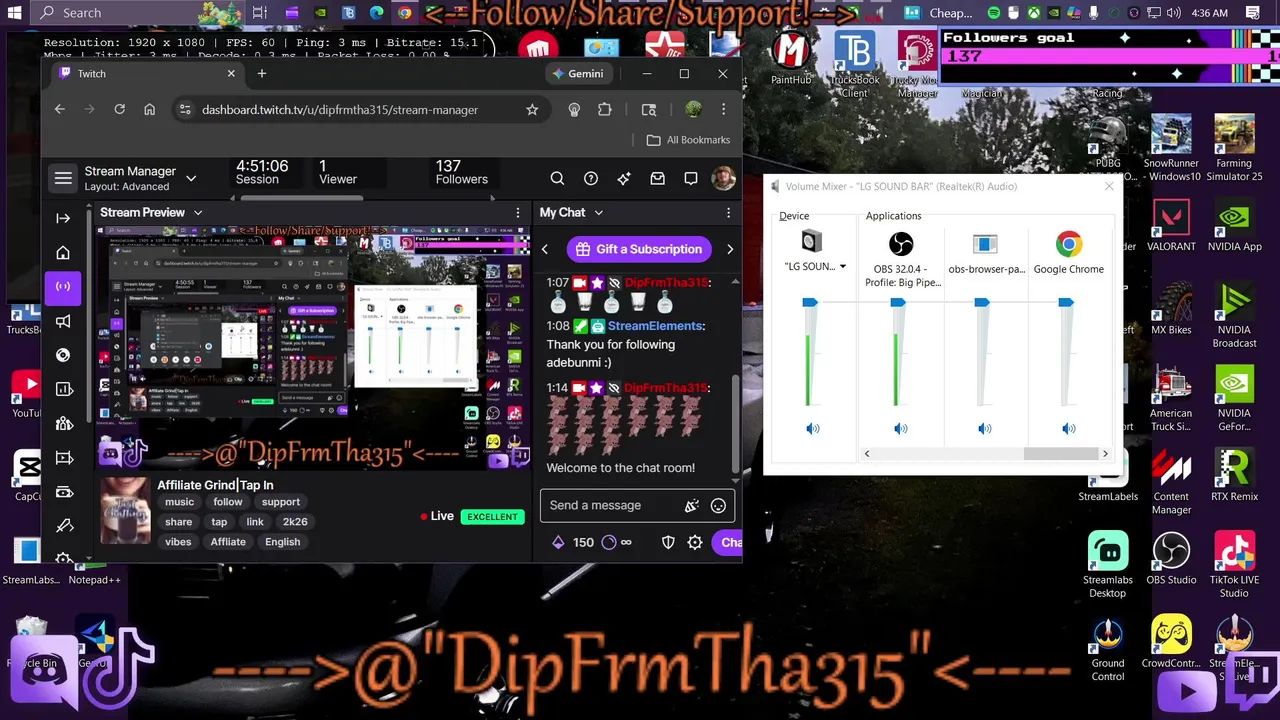Open the community people icon in sidebar
This screenshot has width=1280, height=720.
click(63, 423)
